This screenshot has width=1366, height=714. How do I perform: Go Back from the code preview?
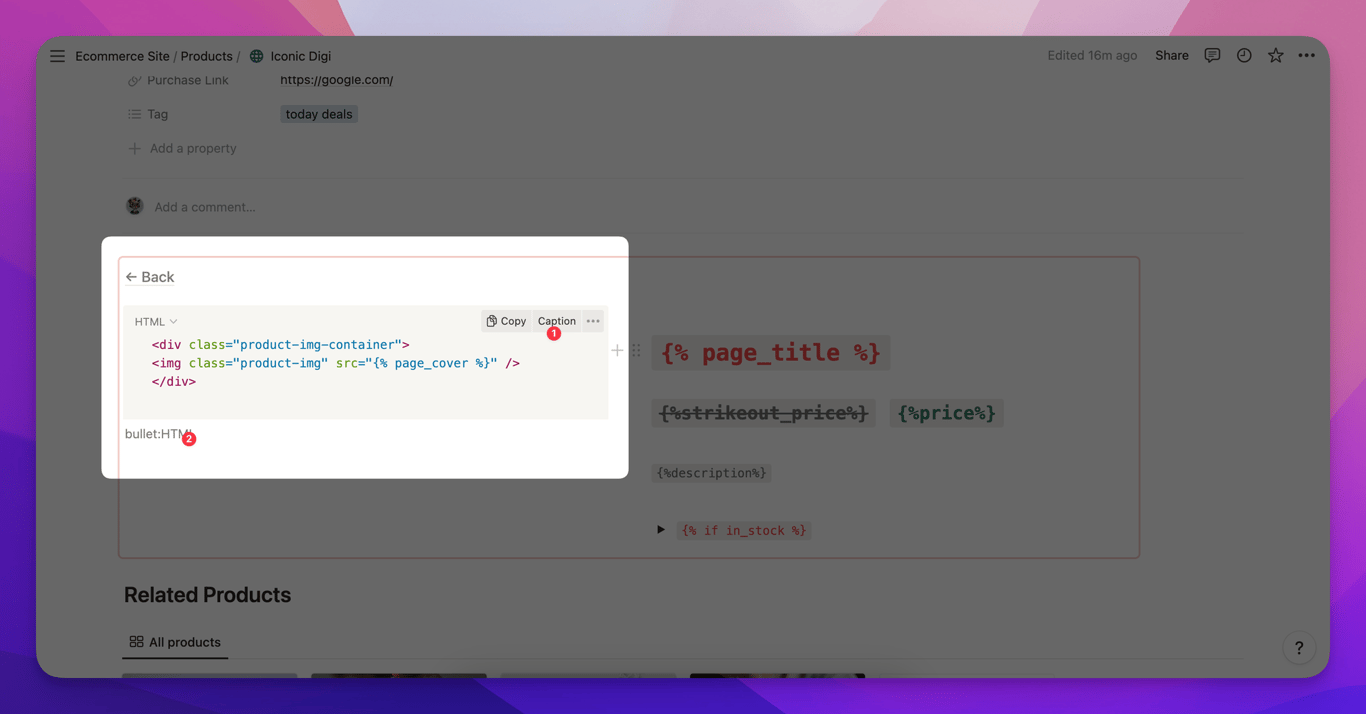(x=150, y=277)
